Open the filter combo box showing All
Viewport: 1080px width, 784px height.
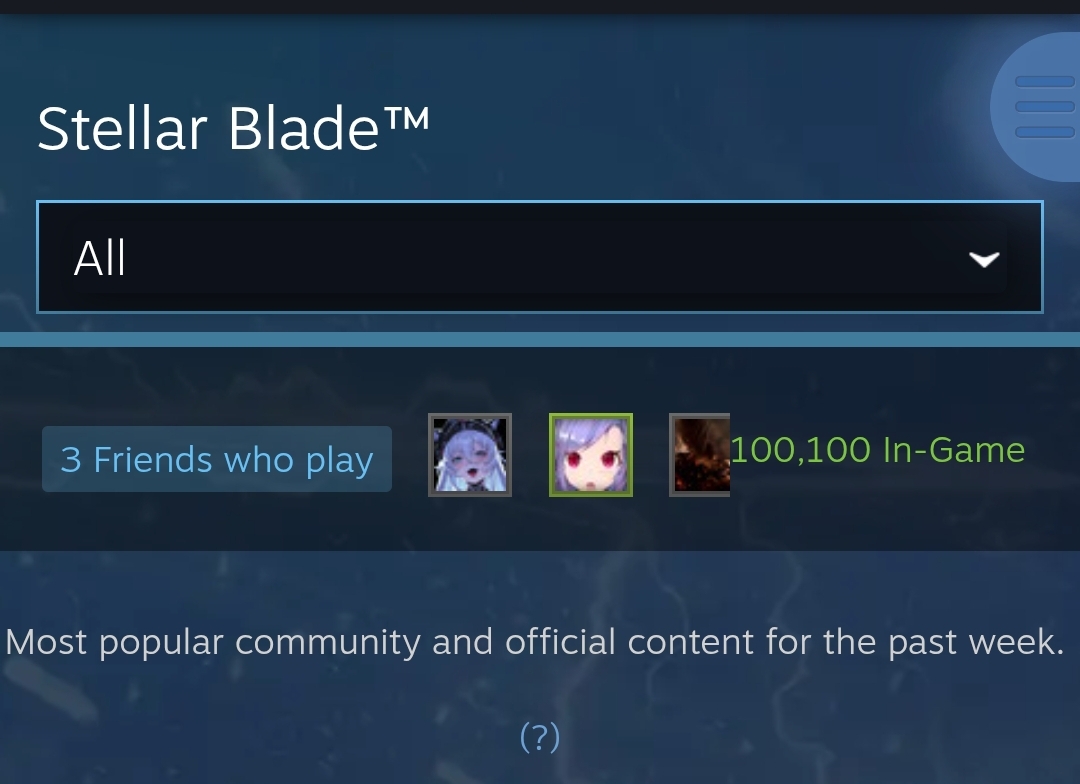pos(540,257)
